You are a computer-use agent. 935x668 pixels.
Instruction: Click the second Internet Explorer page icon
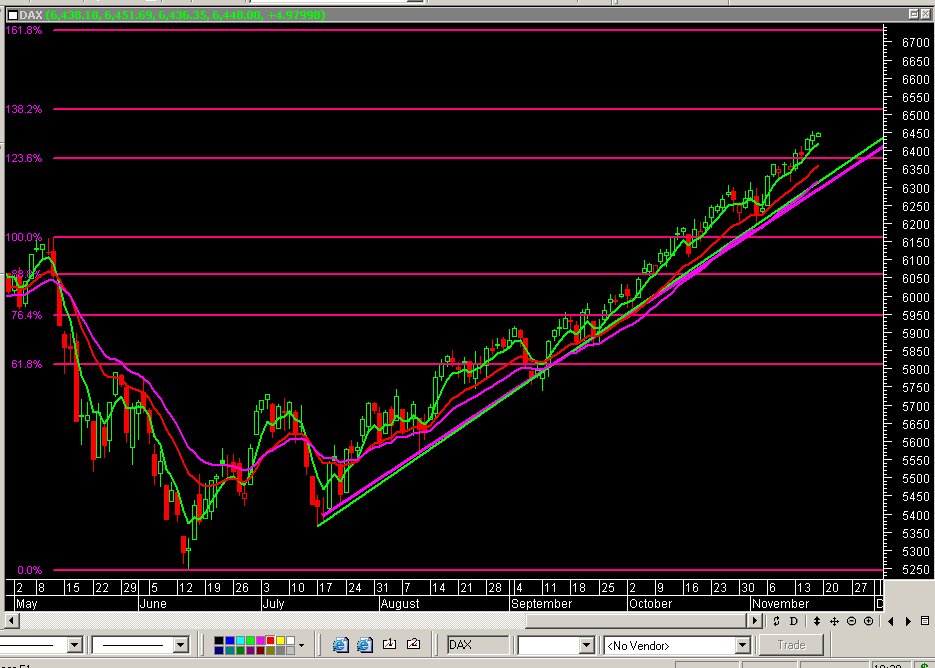click(x=364, y=645)
